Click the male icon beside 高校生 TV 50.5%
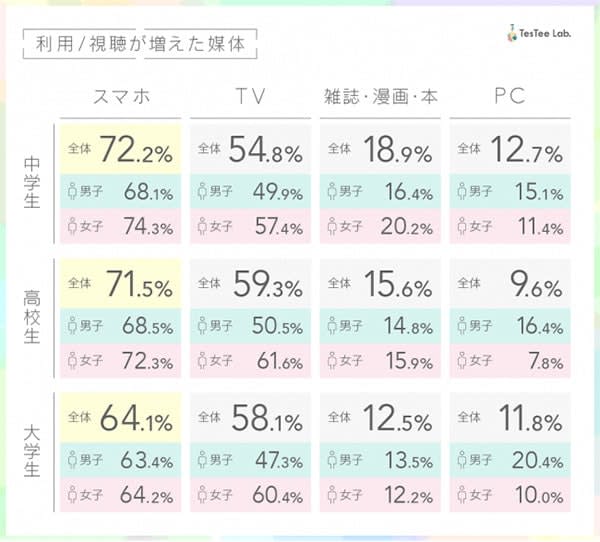The image size is (600, 542). [202, 326]
